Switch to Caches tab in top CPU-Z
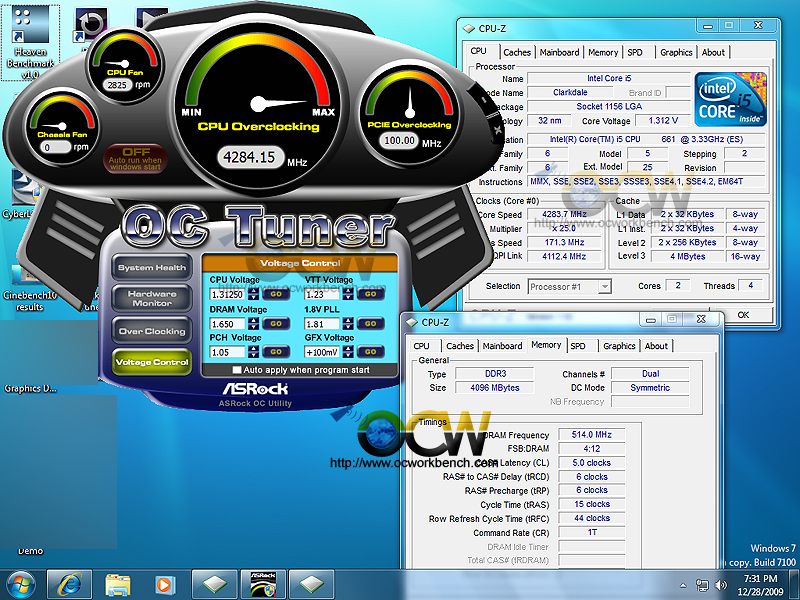 [x=517, y=52]
